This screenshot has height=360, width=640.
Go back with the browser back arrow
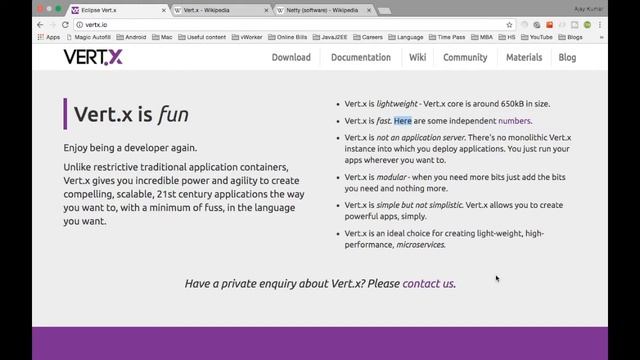pos(40,25)
